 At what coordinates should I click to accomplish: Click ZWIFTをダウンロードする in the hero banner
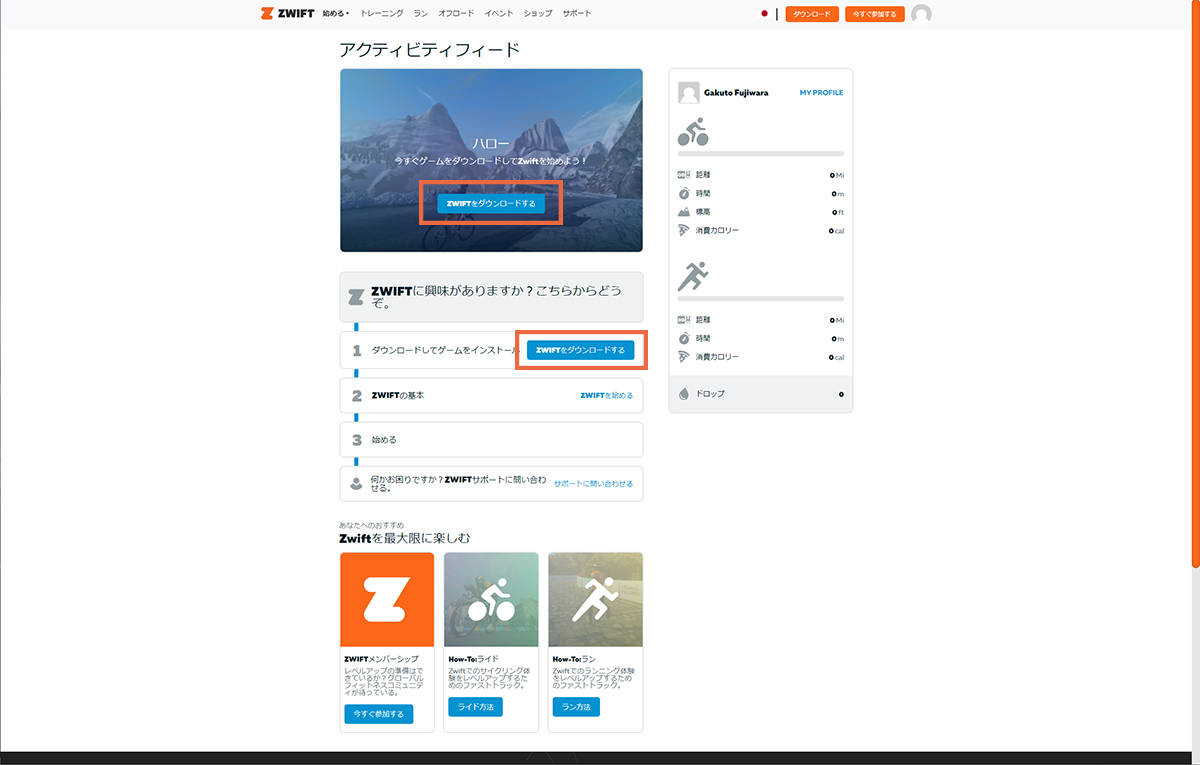(x=491, y=203)
